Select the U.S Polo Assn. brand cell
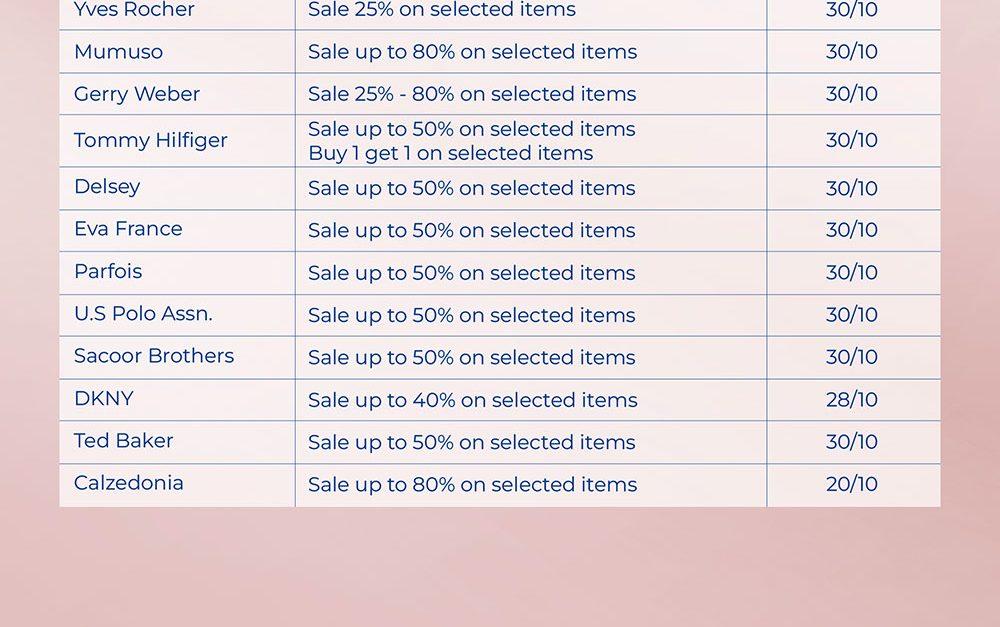1000x627 pixels. click(143, 314)
